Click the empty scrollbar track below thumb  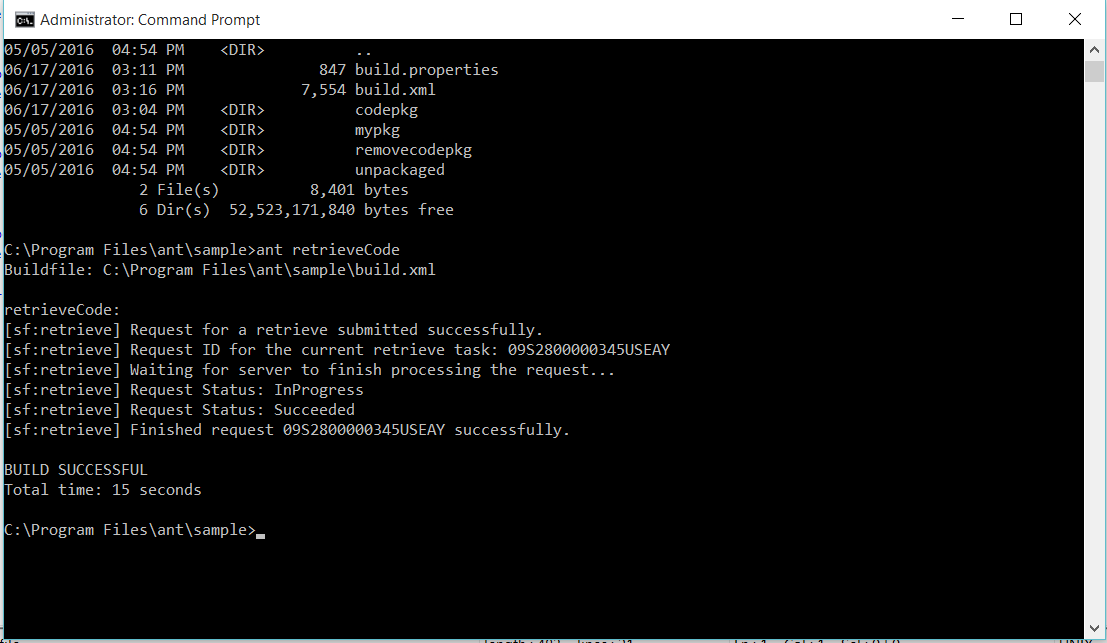pyautogui.click(x=1095, y=350)
